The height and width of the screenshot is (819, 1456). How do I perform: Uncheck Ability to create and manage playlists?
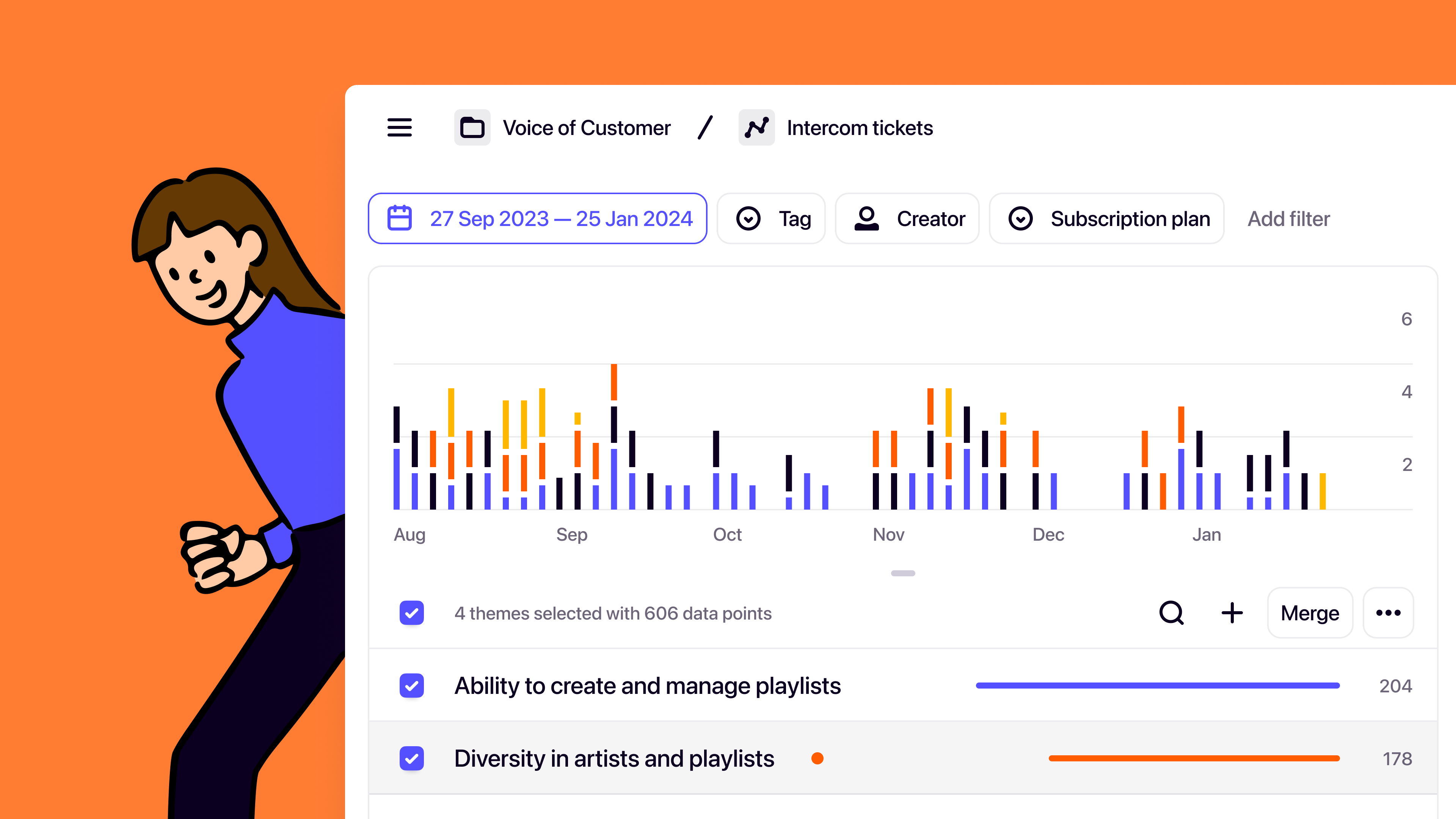pos(411,686)
